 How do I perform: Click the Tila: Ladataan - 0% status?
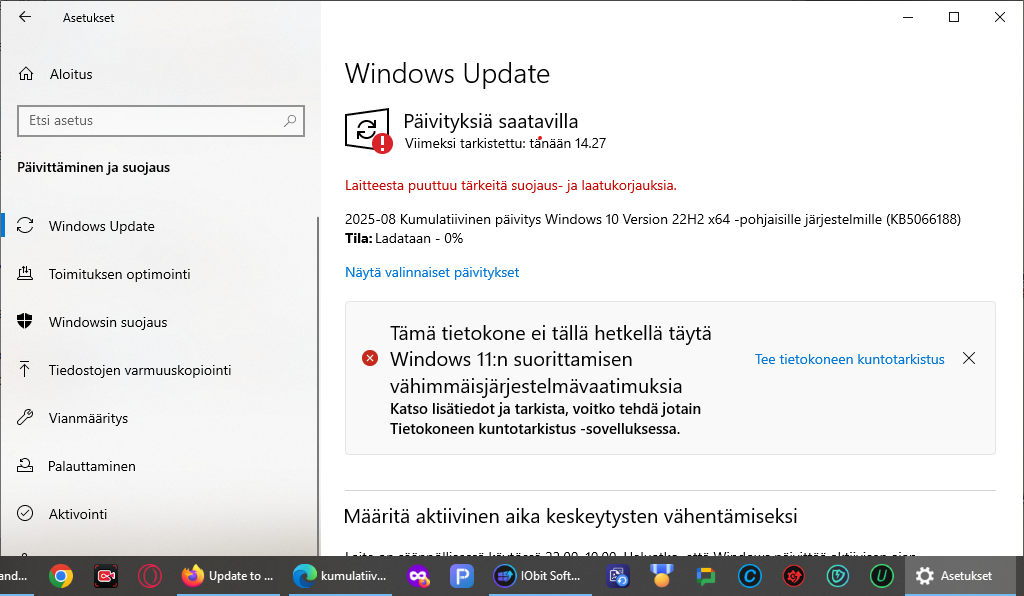[404, 238]
